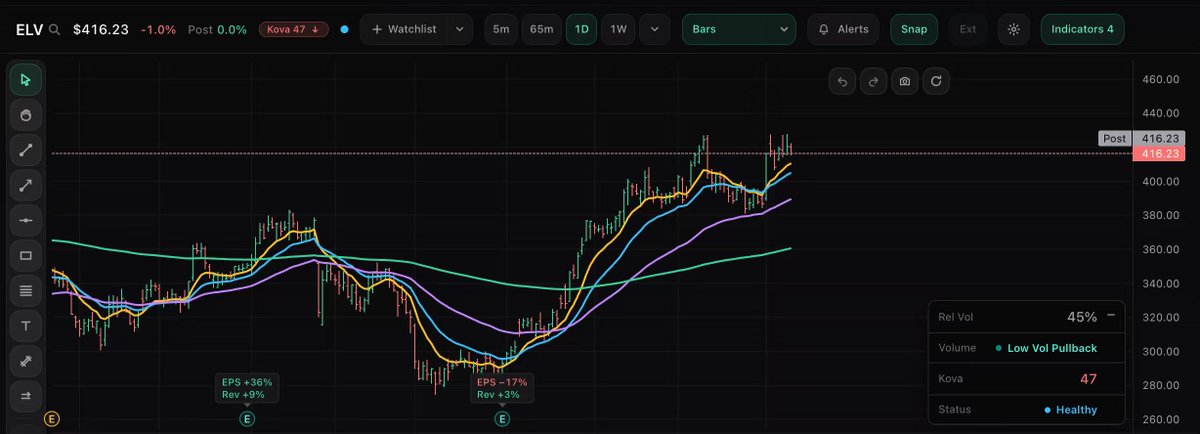Add ELV to Watchlist

click(x=404, y=30)
